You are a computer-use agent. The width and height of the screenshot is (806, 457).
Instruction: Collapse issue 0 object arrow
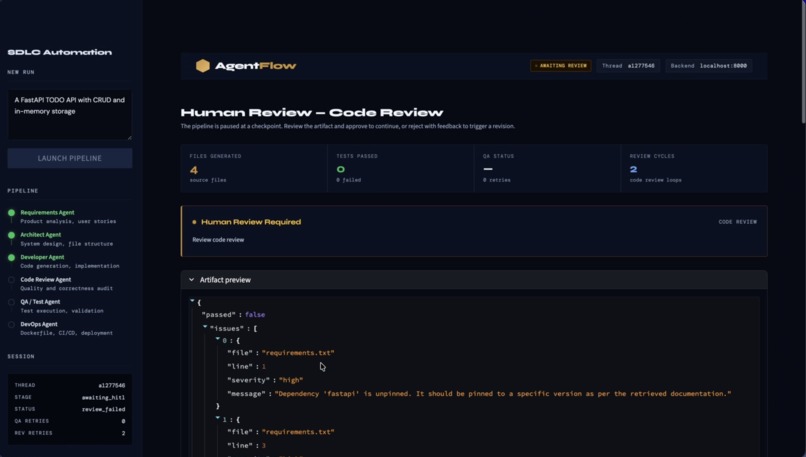(x=217, y=339)
